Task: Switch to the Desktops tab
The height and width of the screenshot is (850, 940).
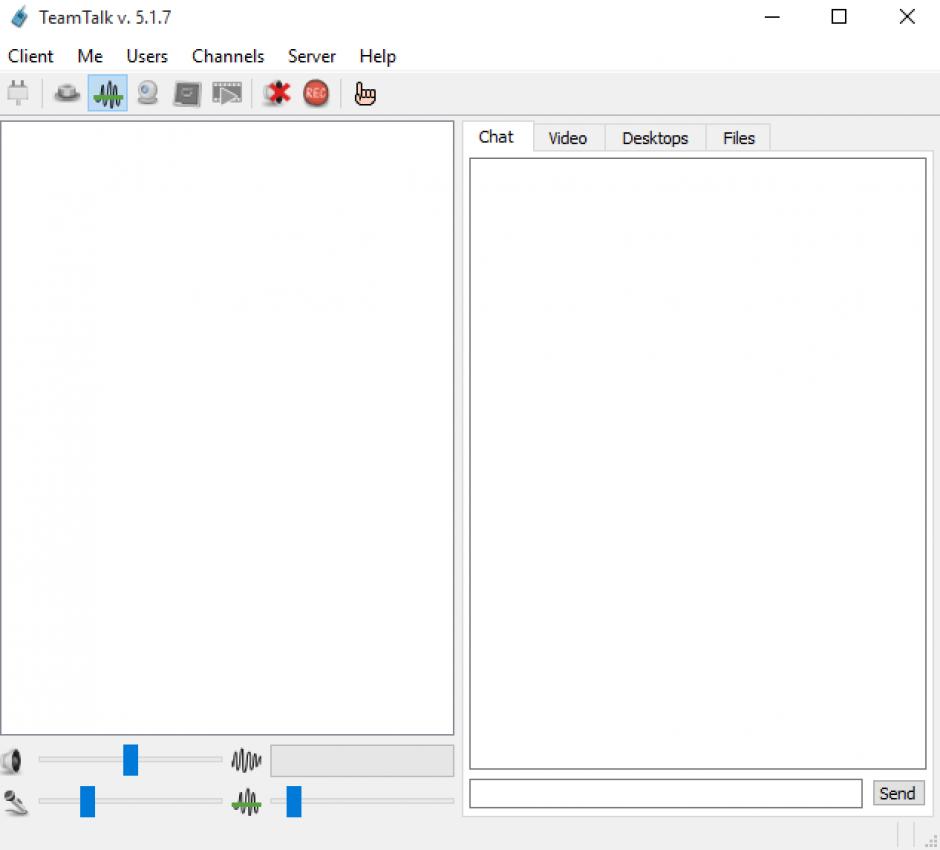Action: pos(655,138)
